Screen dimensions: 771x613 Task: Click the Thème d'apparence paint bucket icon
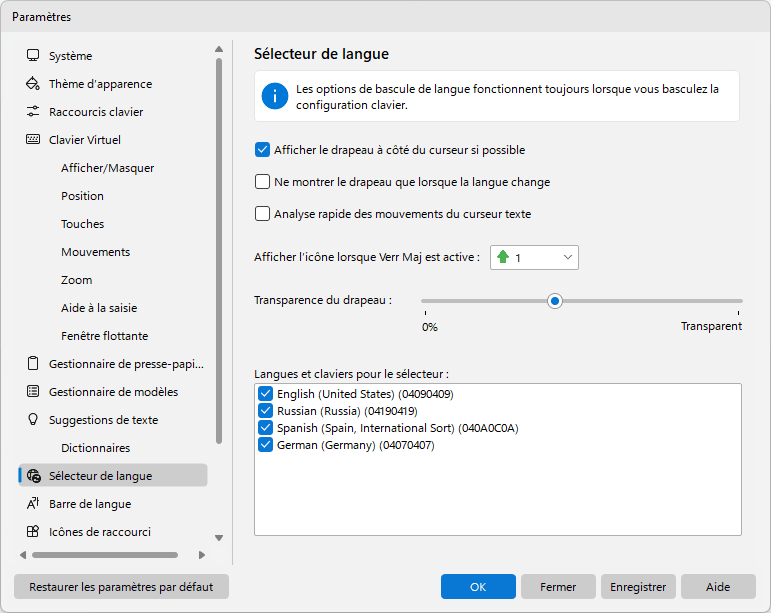coord(33,84)
